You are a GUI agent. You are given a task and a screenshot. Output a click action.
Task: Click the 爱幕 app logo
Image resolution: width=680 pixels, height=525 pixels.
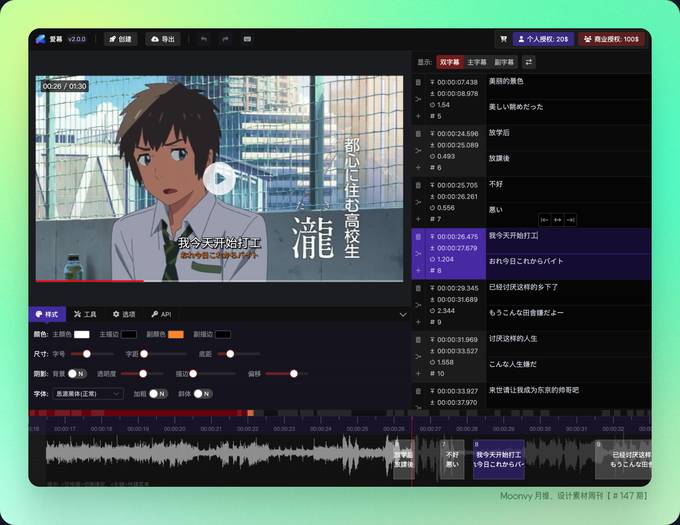[41, 39]
